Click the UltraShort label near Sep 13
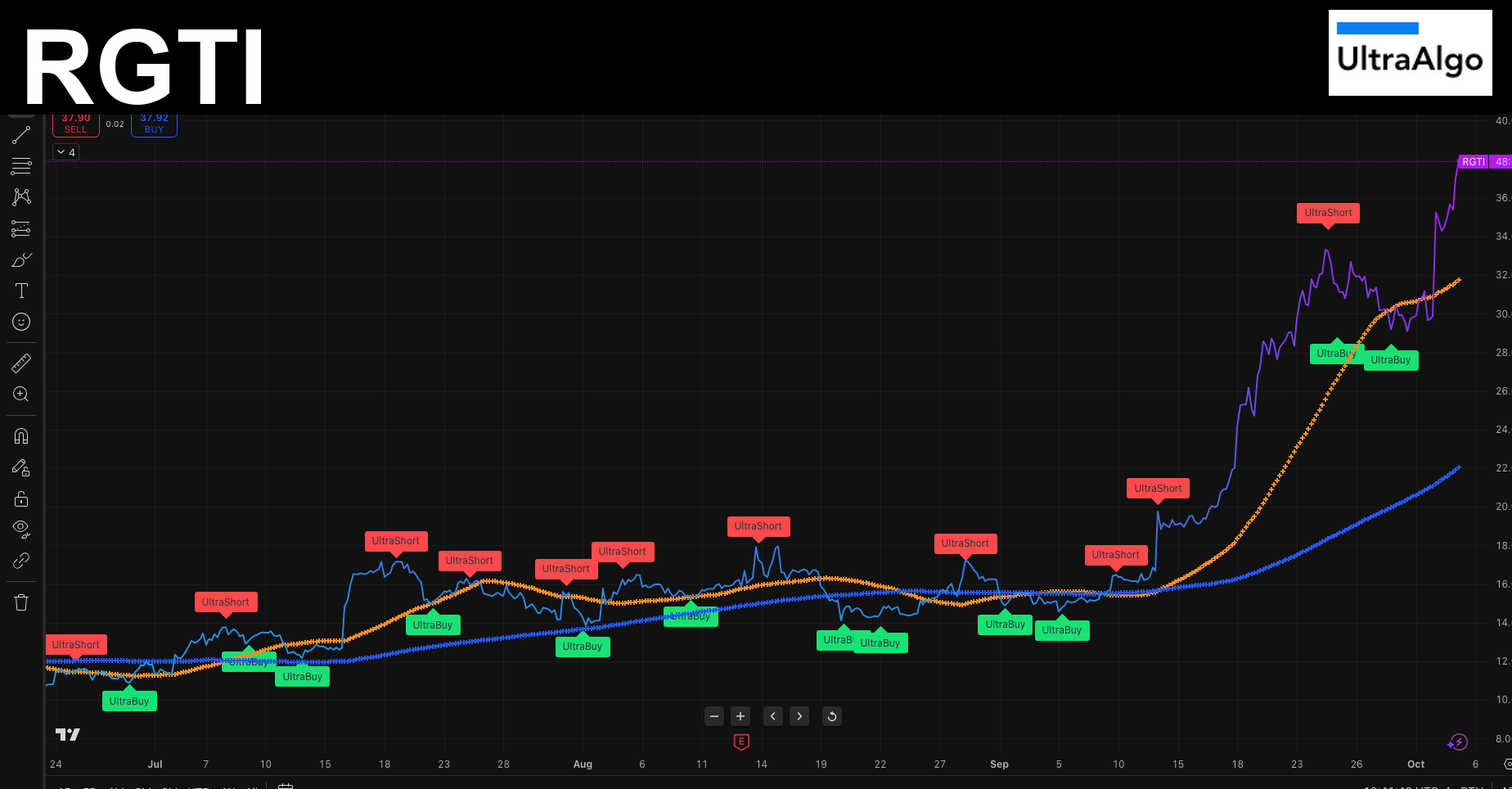1512x789 pixels. [x=1158, y=489]
